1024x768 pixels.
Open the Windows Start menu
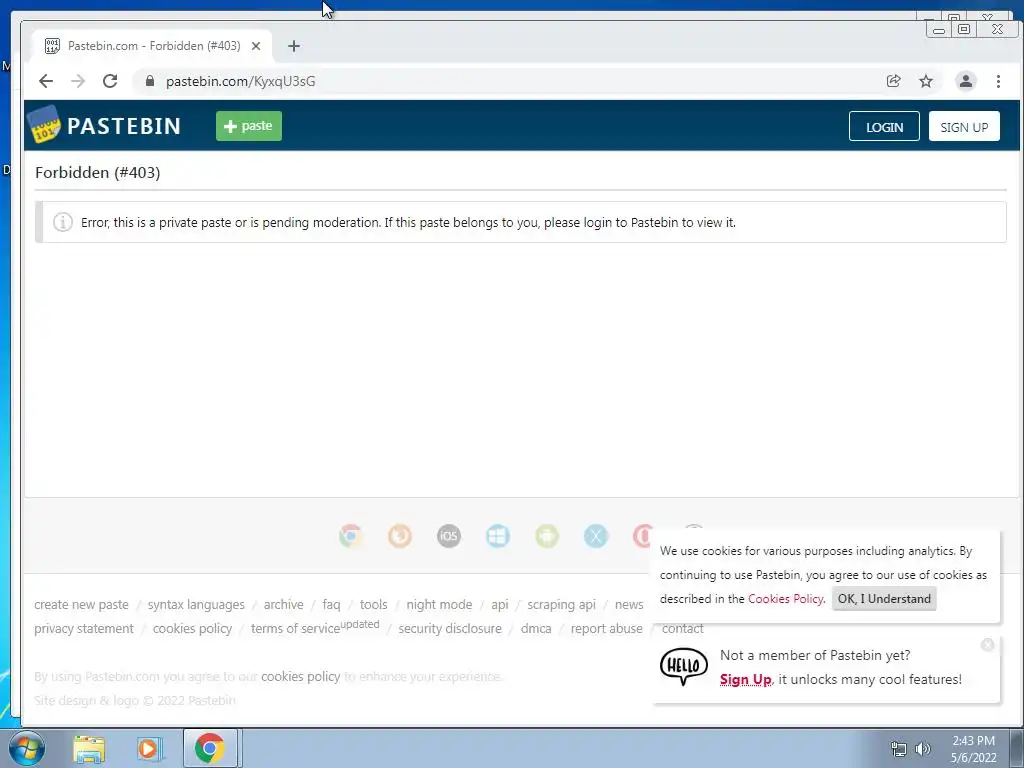point(27,748)
